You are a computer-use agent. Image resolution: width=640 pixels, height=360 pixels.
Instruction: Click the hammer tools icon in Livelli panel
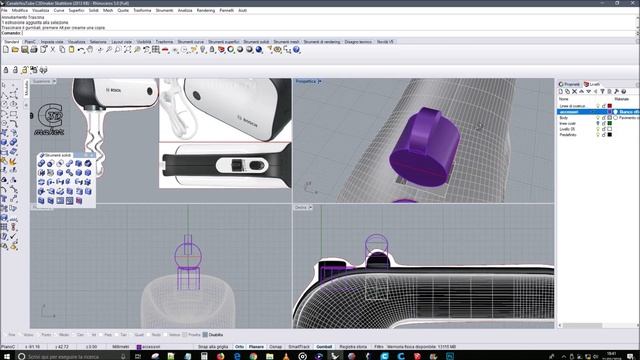616,91
